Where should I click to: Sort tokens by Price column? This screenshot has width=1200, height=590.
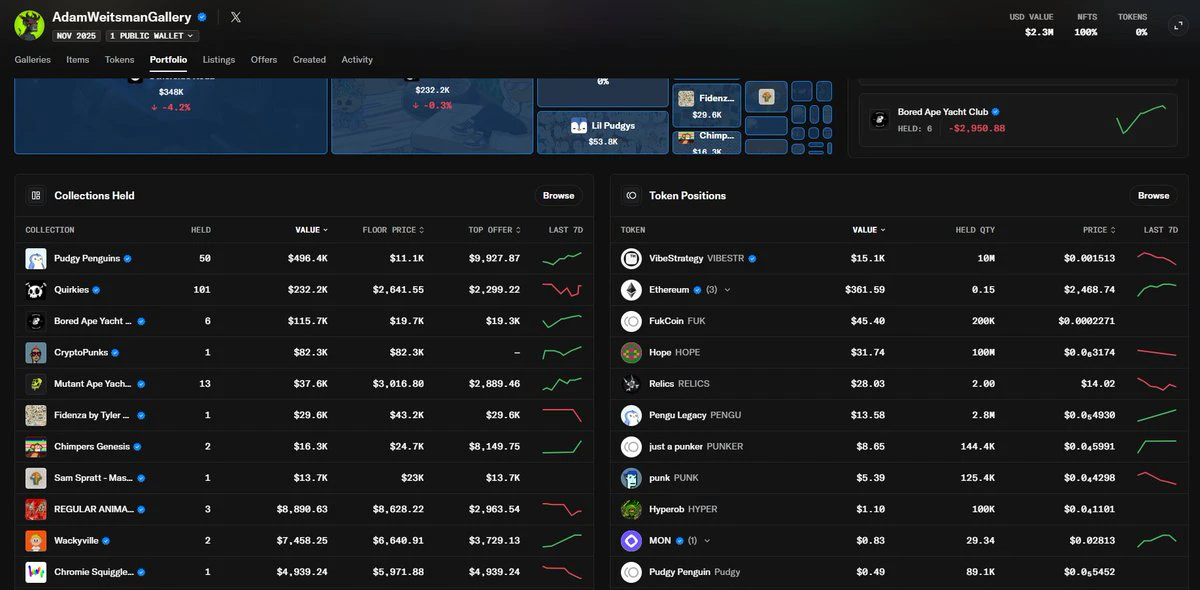click(1099, 230)
